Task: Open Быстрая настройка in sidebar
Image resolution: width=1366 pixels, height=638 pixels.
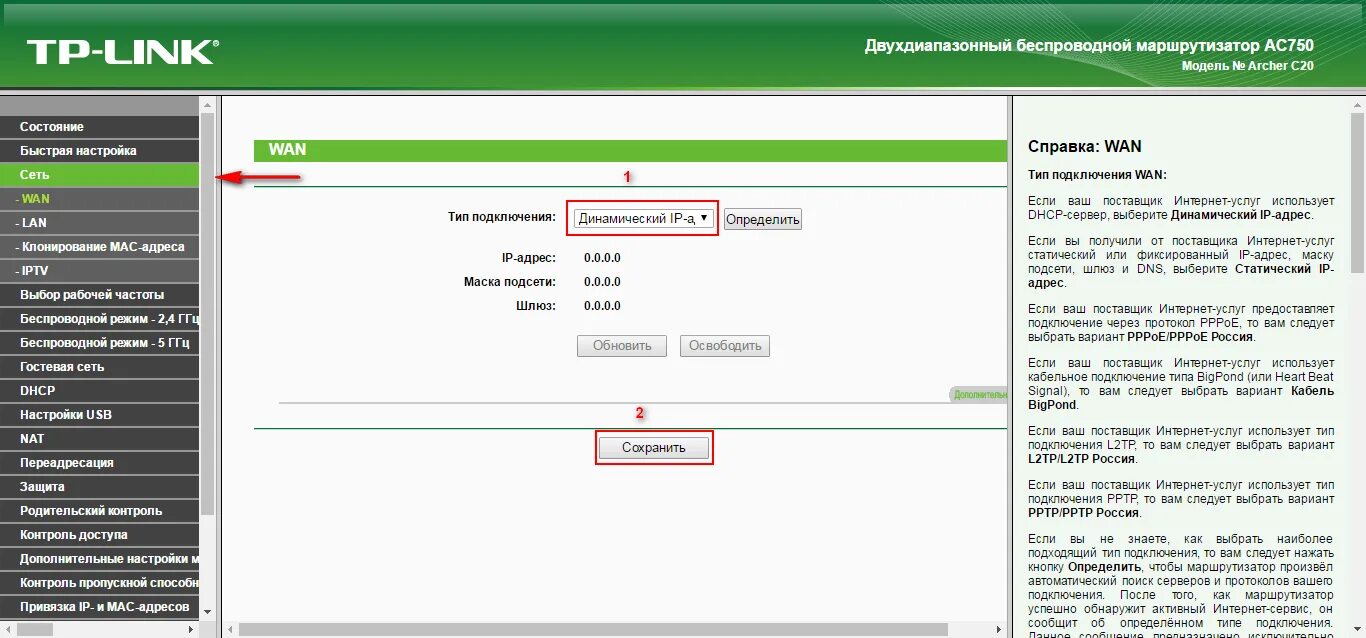Action: pyautogui.click(x=100, y=151)
